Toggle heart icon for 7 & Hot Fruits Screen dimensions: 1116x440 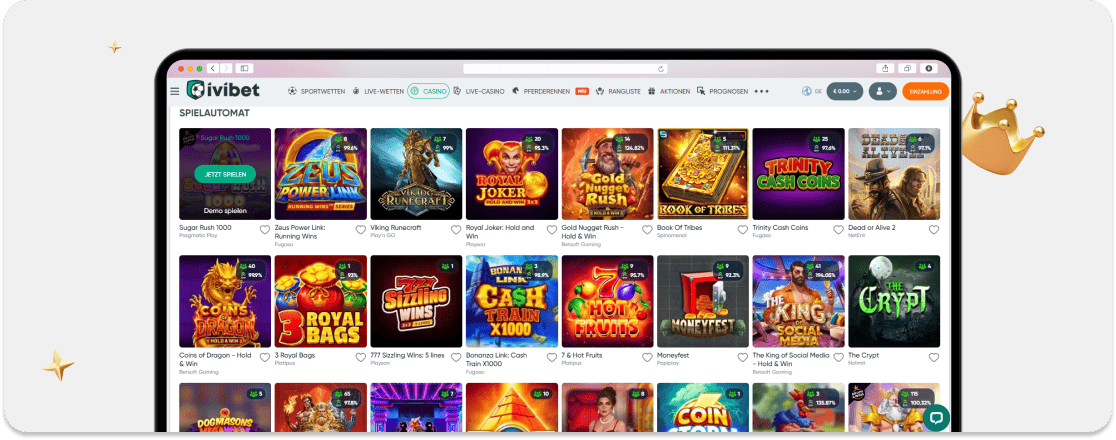[x=647, y=357]
